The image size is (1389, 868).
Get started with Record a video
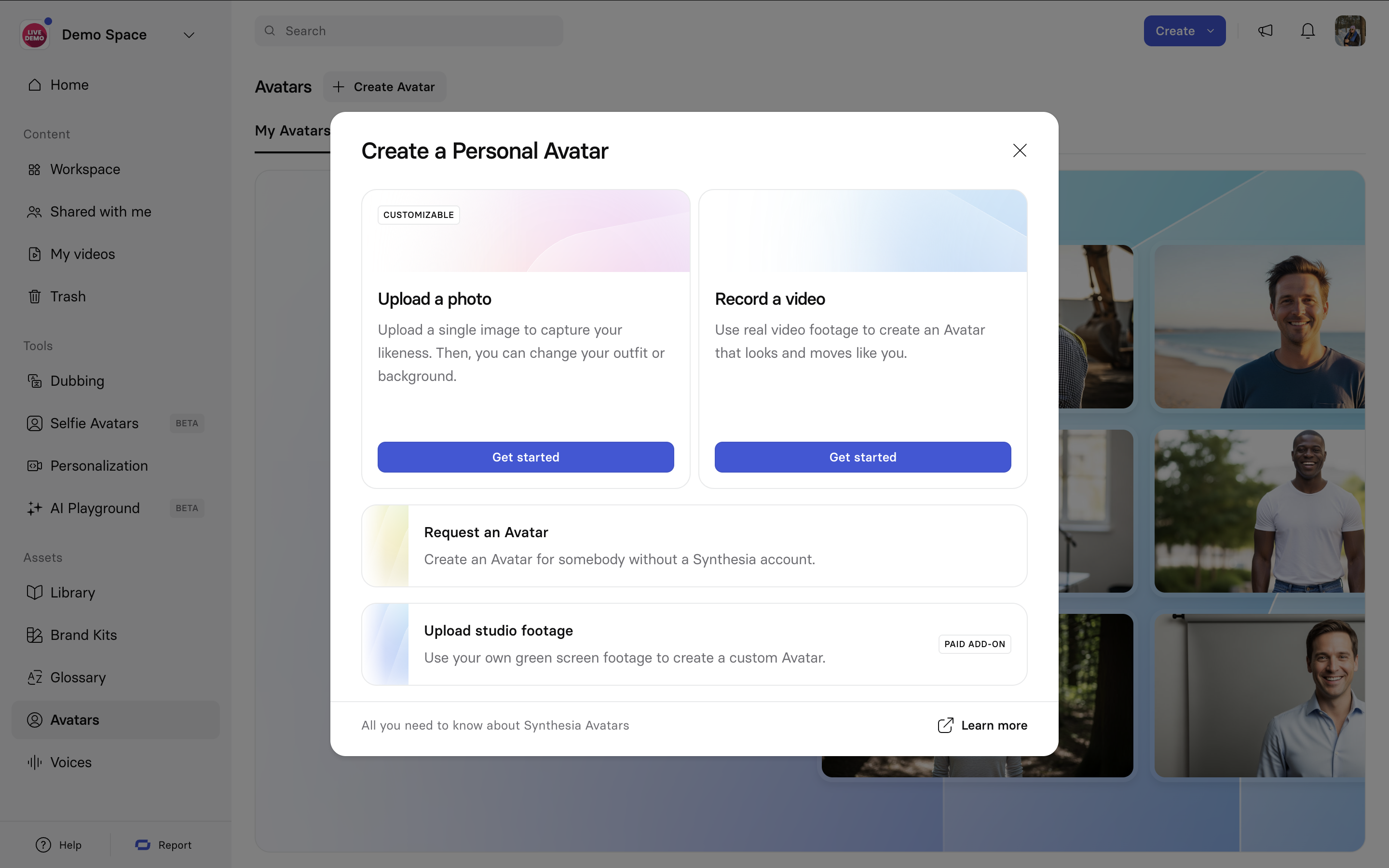pyautogui.click(x=862, y=457)
